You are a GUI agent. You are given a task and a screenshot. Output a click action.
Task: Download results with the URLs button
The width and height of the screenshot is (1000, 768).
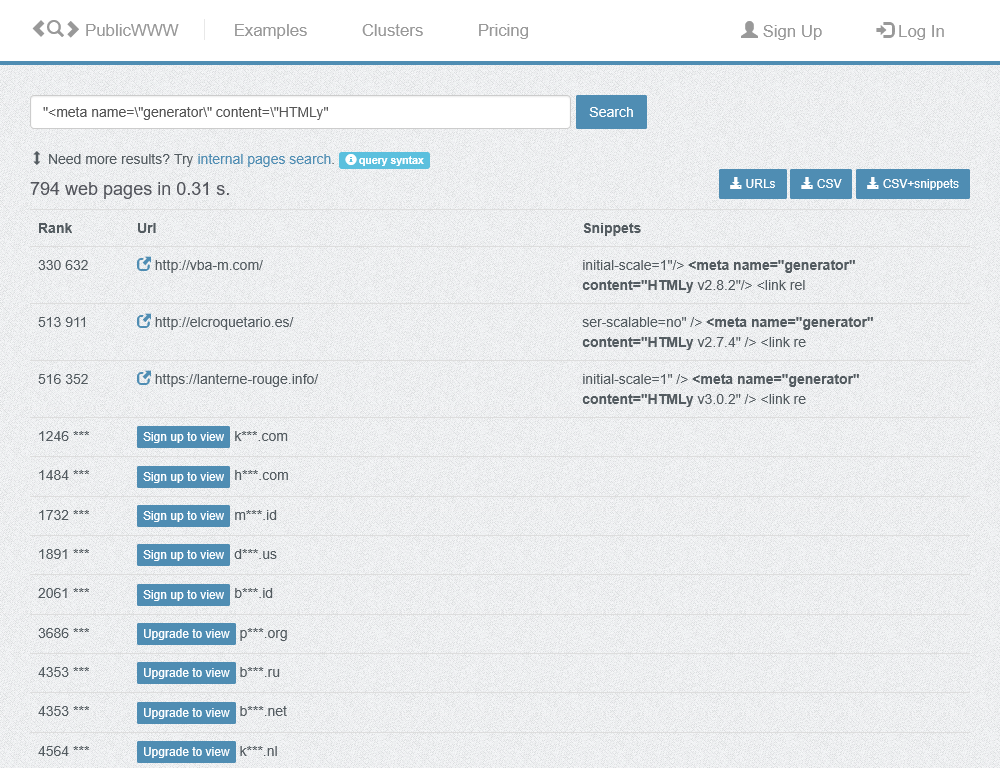(x=752, y=184)
